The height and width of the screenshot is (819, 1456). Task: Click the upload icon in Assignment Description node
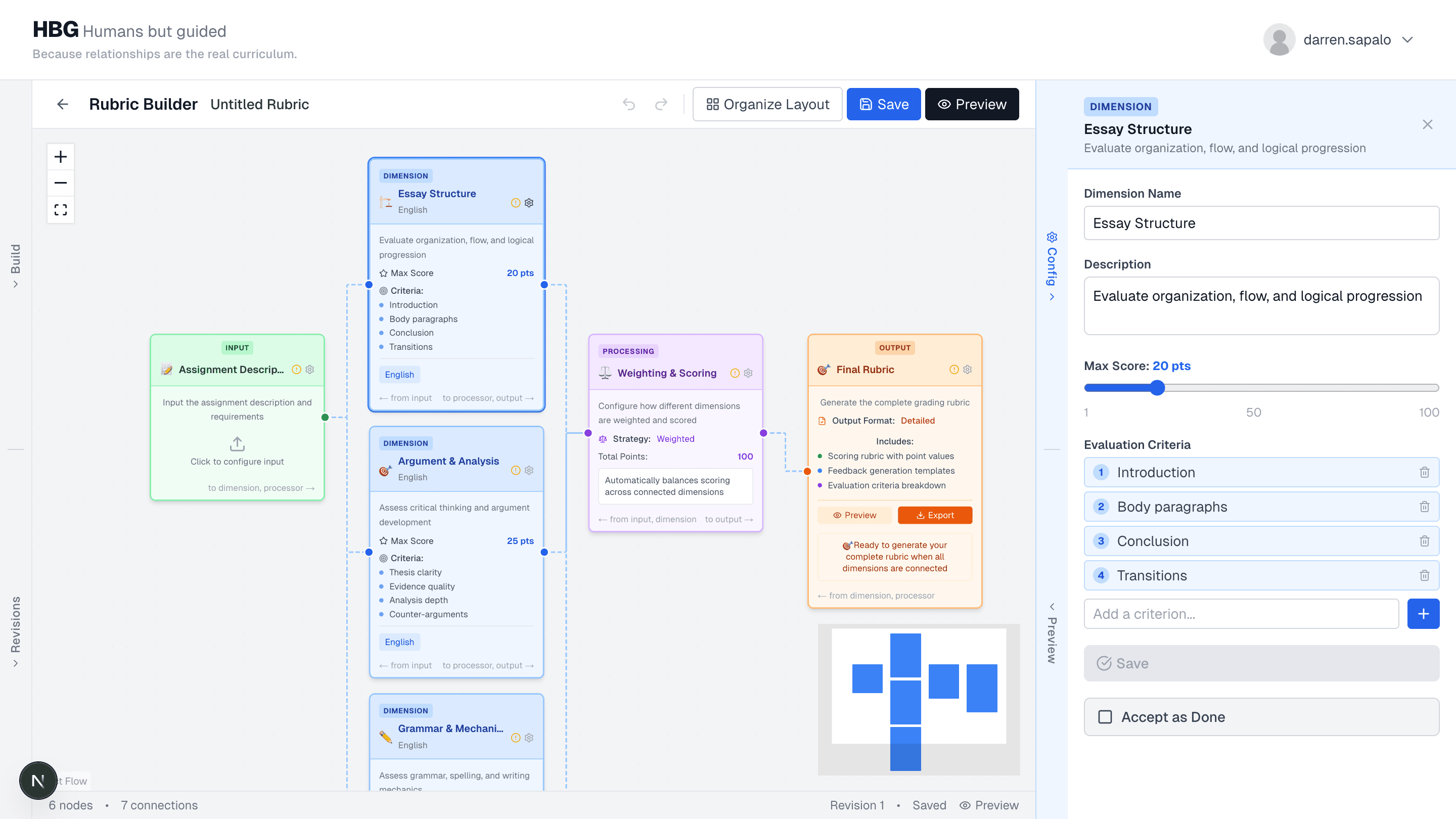(x=237, y=444)
